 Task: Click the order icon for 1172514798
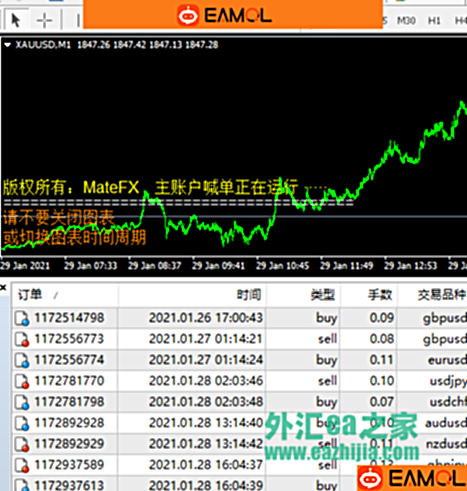point(22,318)
